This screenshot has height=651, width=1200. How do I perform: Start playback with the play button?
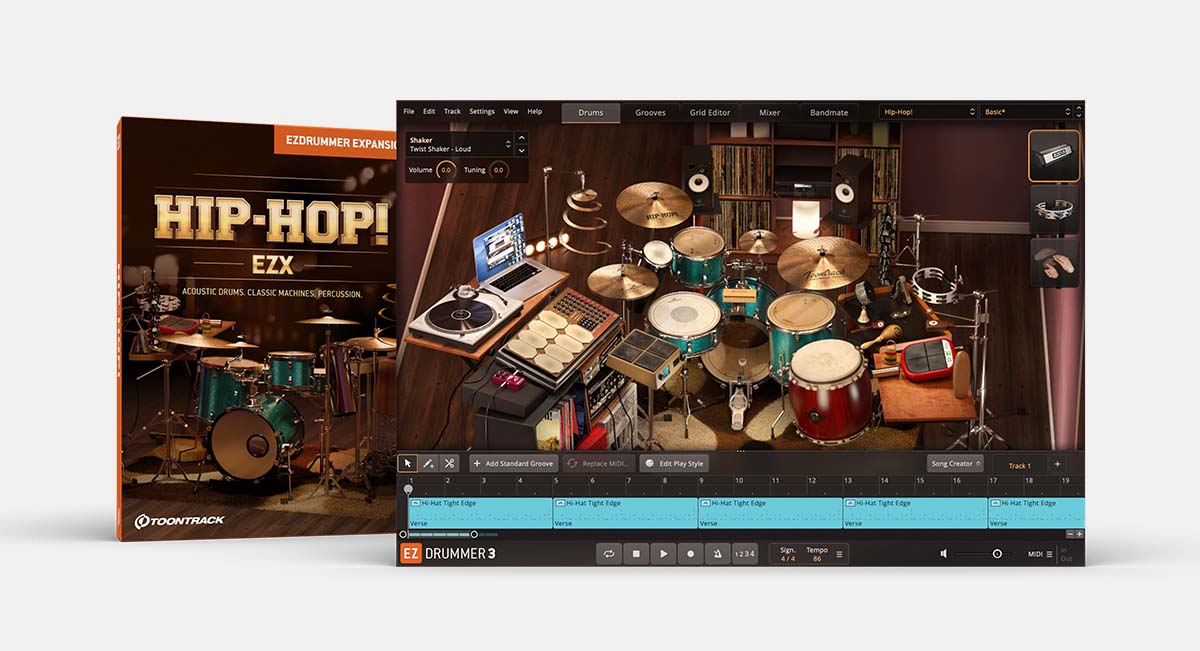[x=663, y=553]
